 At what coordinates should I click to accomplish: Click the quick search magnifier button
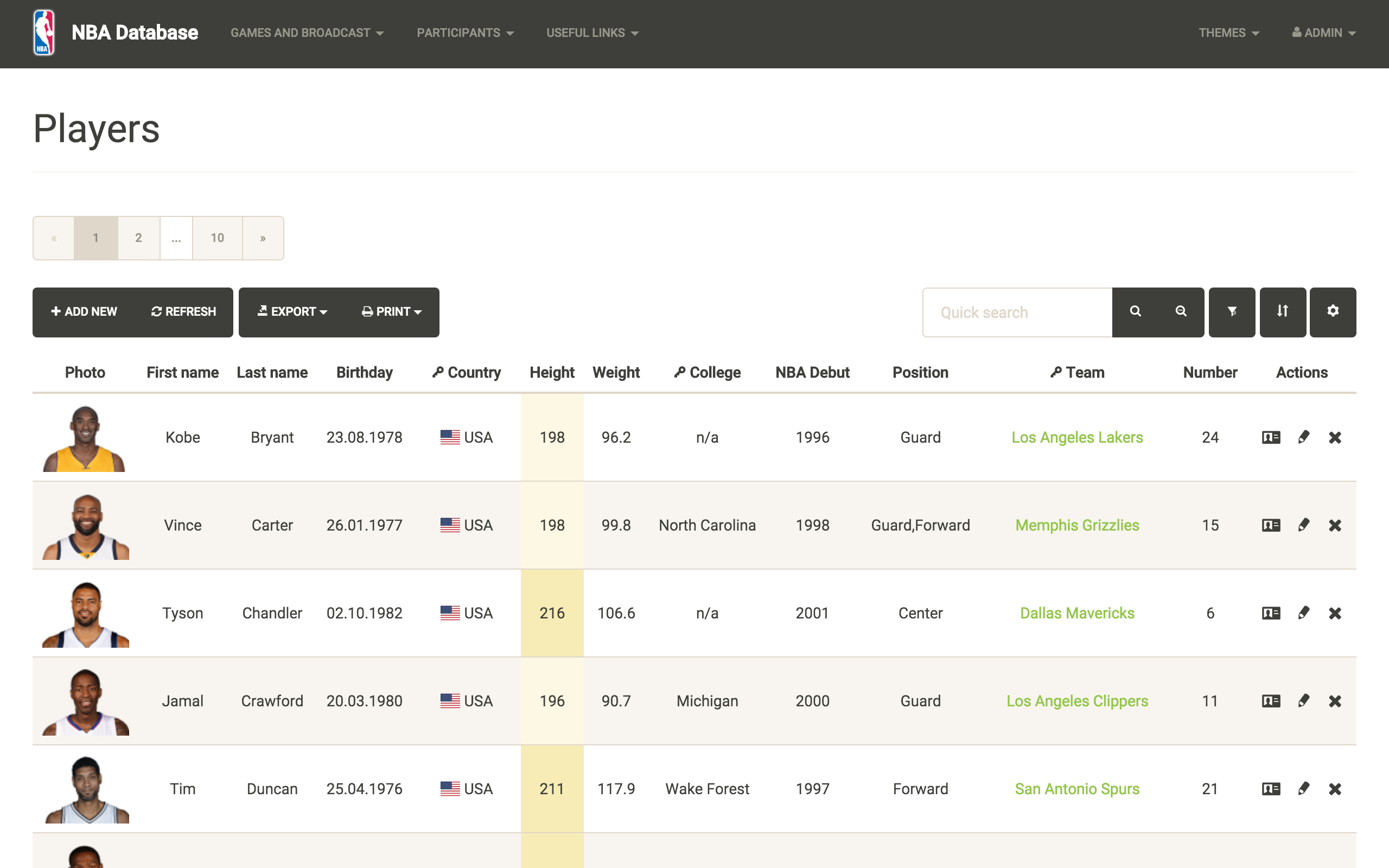coord(1135,312)
